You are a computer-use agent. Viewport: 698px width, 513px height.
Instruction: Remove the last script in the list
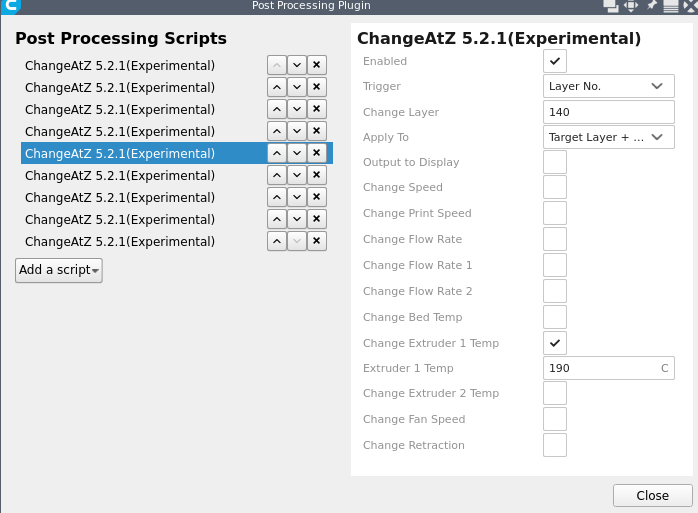coord(317,241)
